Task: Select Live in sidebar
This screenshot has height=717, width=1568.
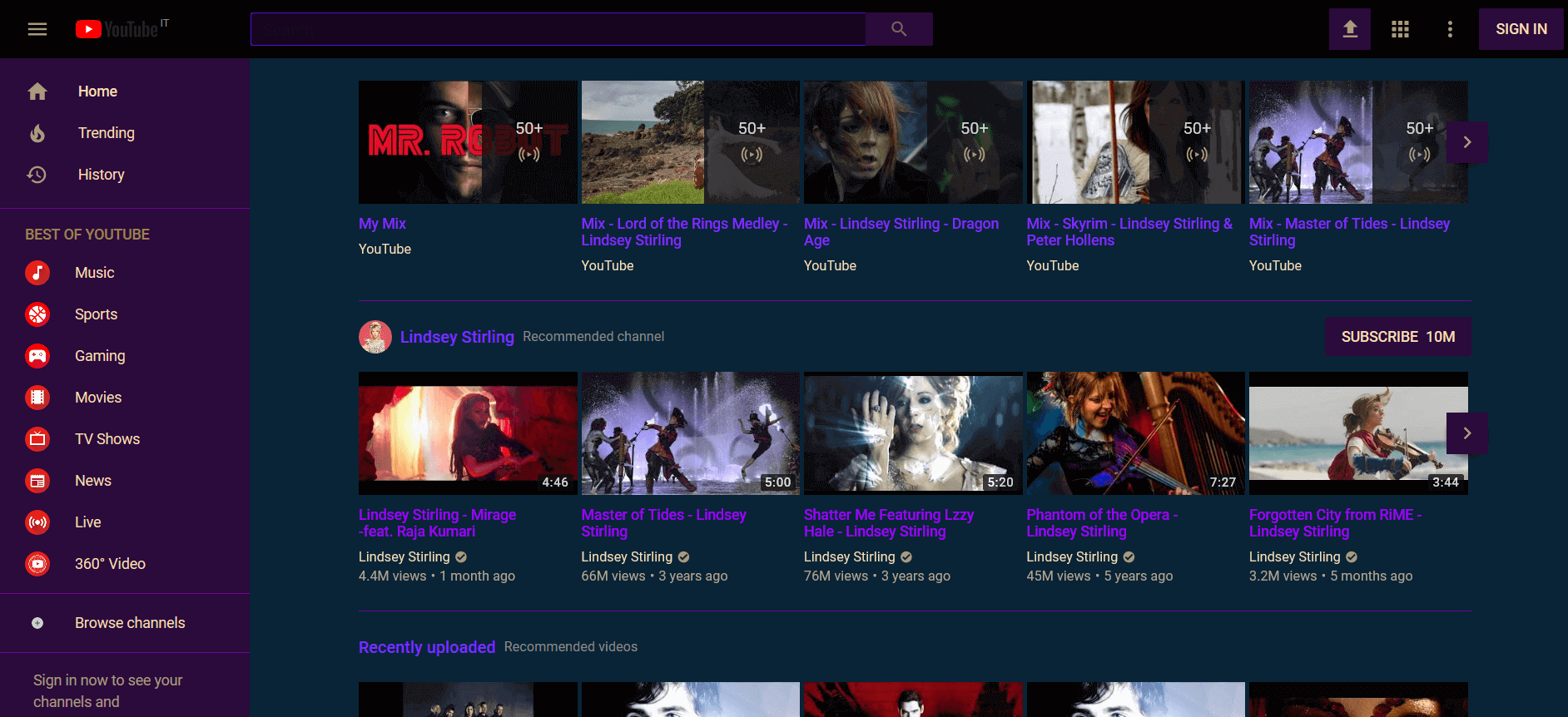Action: tap(125, 522)
